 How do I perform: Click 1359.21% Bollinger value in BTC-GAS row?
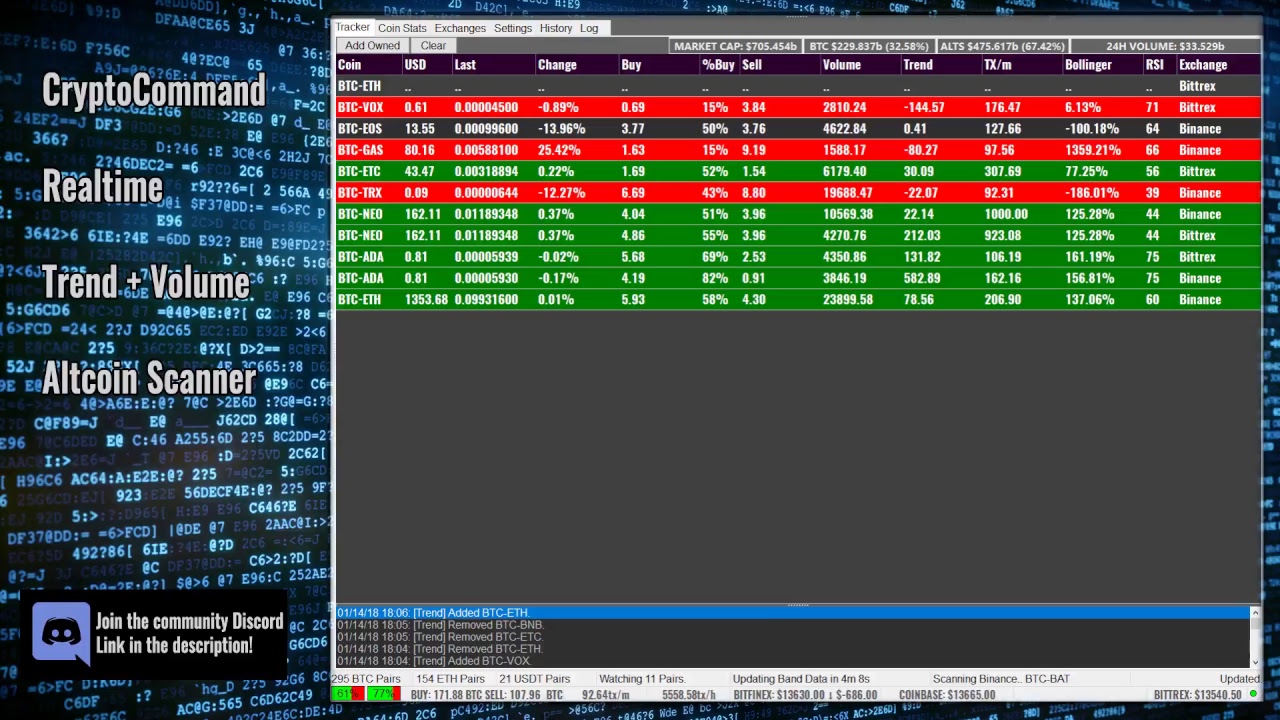point(1093,150)
